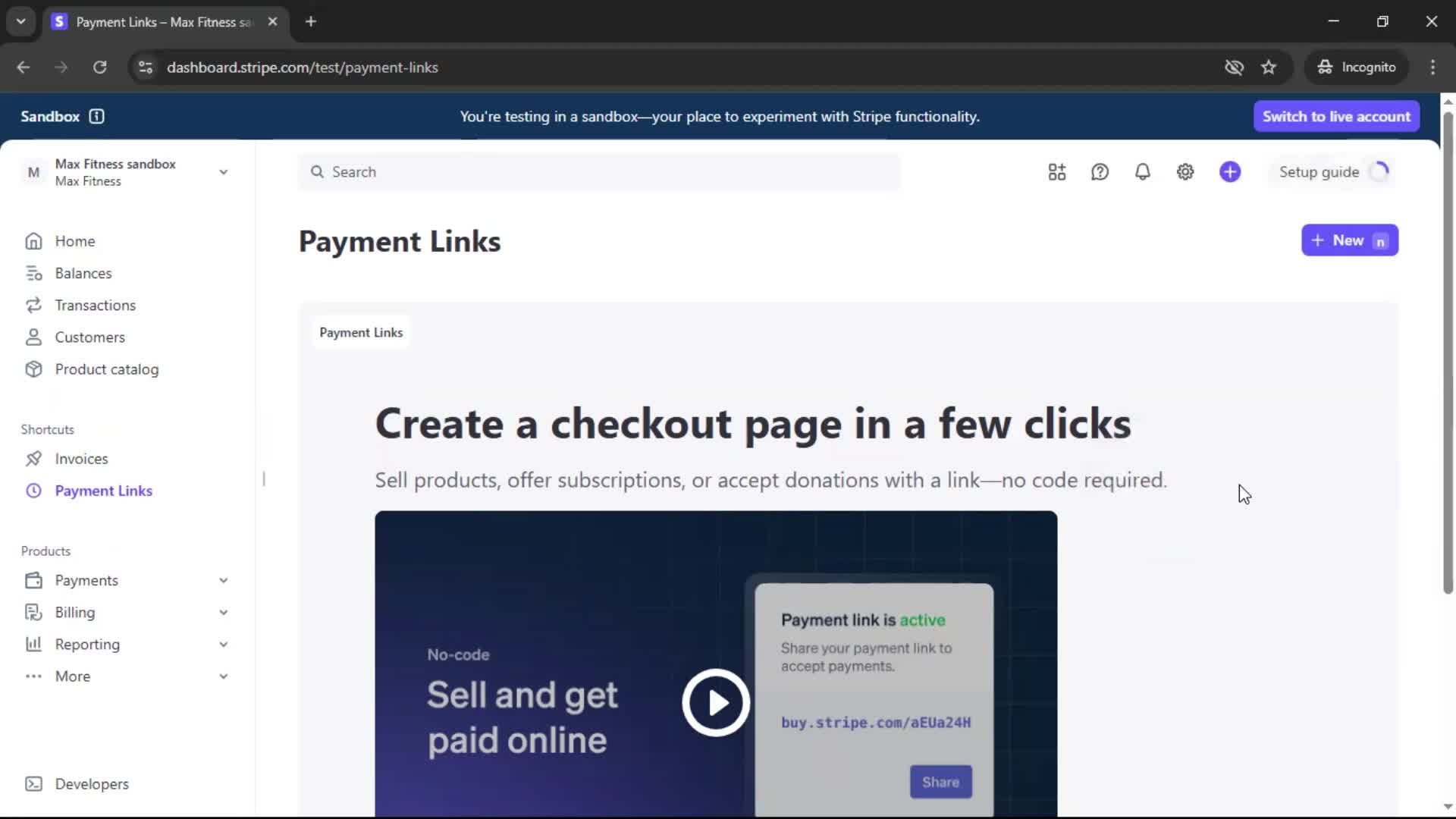
Task: Play the Sell and get paid video
Action: pyautogui.click(x=715, y=703)
